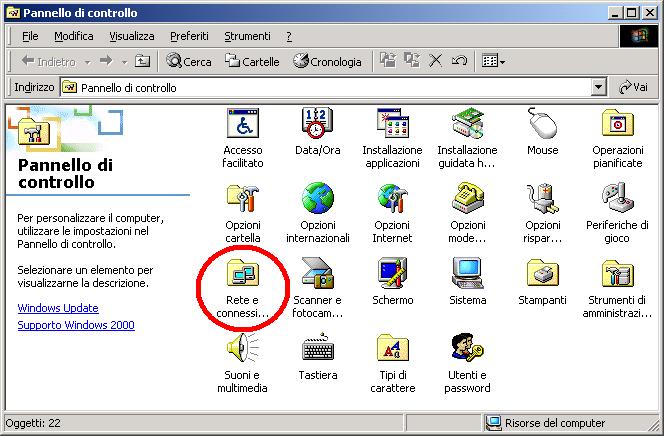
Task: Open Opzioni risparmio energia icon
Action: (542, 198)
